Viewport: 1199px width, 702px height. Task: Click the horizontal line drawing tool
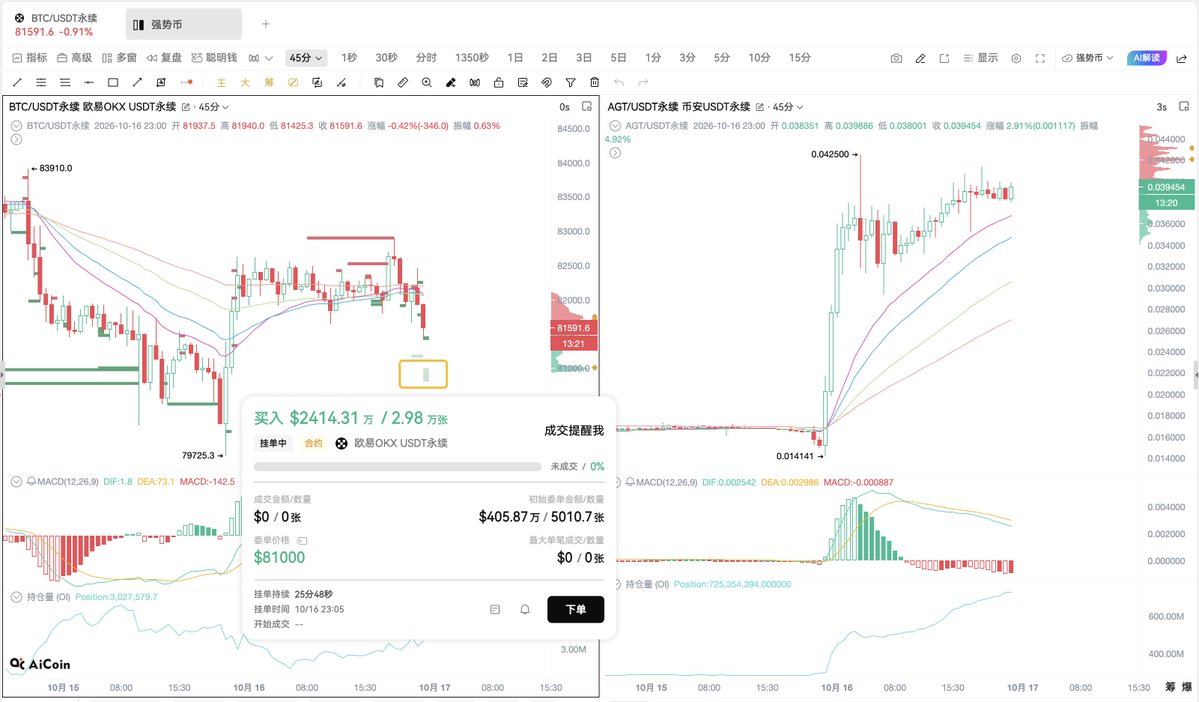point(89,83)
